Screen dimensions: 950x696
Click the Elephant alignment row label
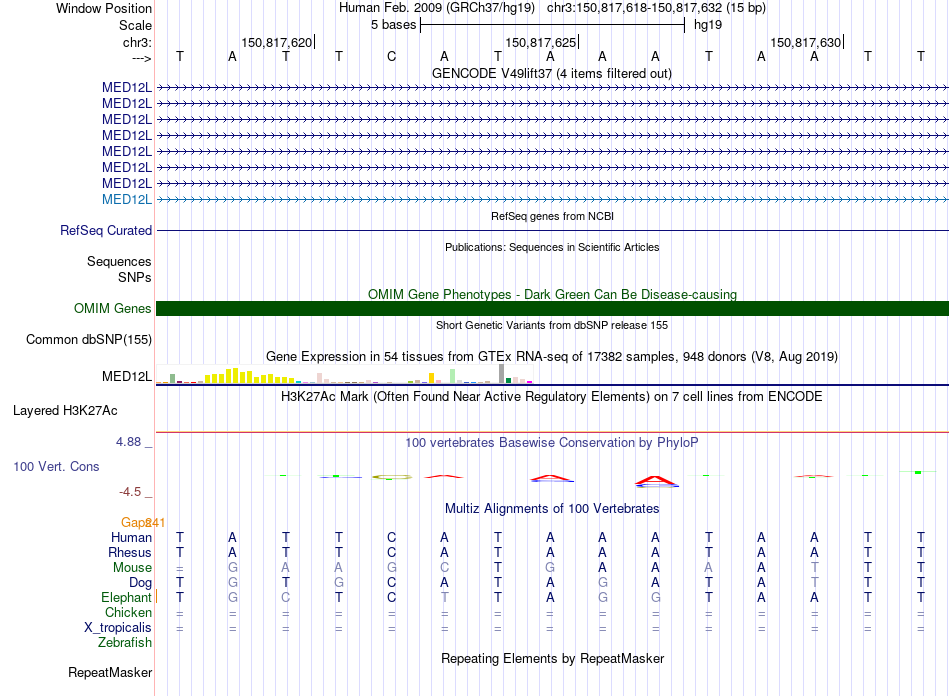(x=126, y=597)
